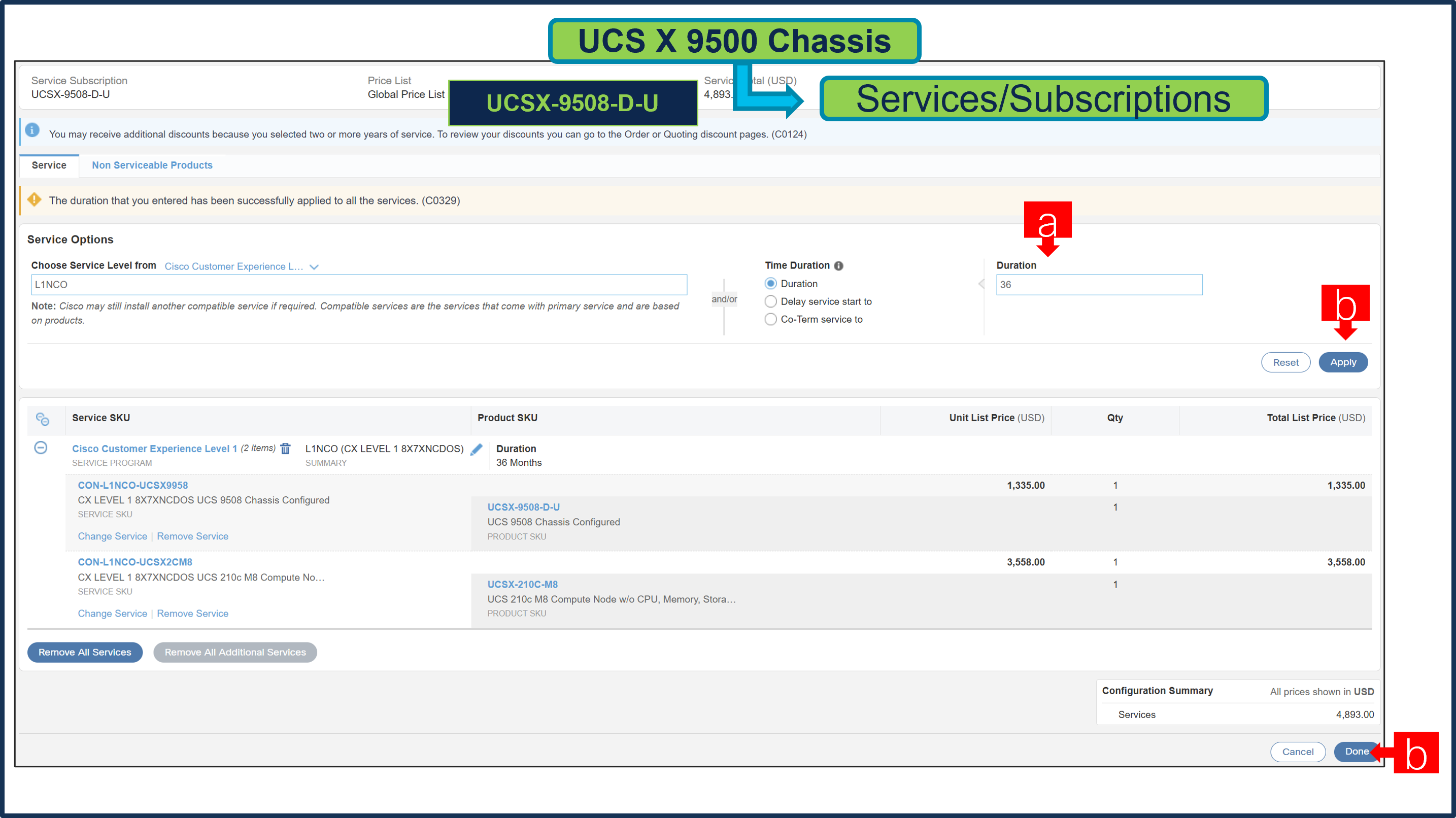Click the Service SKU column header
Image resolution: width=1456 pixels, height=818 pixels.
coord(101,418)
